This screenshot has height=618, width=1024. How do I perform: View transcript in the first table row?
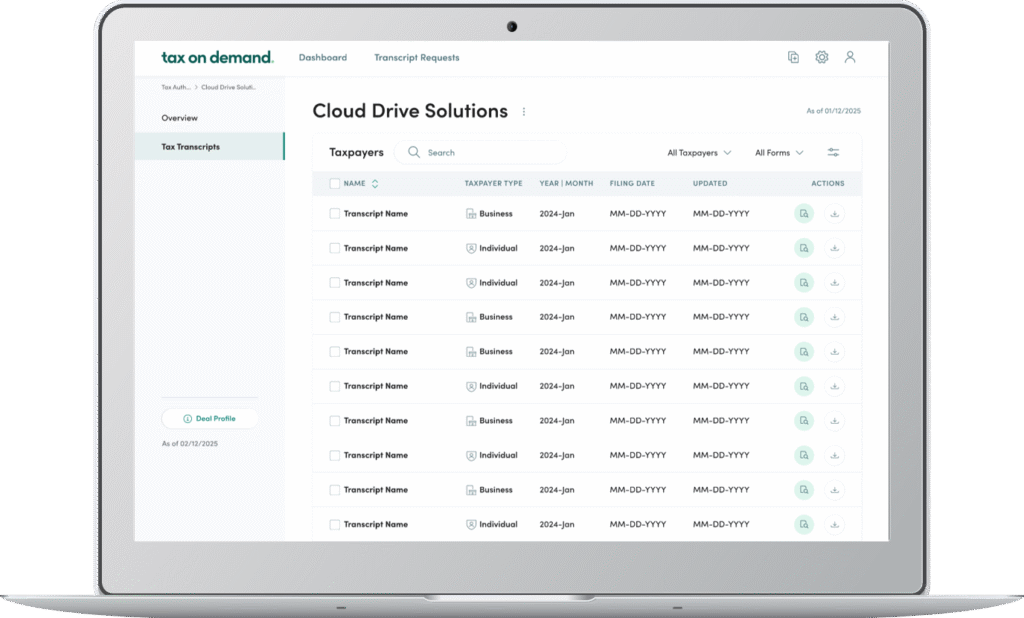[804, 214]
